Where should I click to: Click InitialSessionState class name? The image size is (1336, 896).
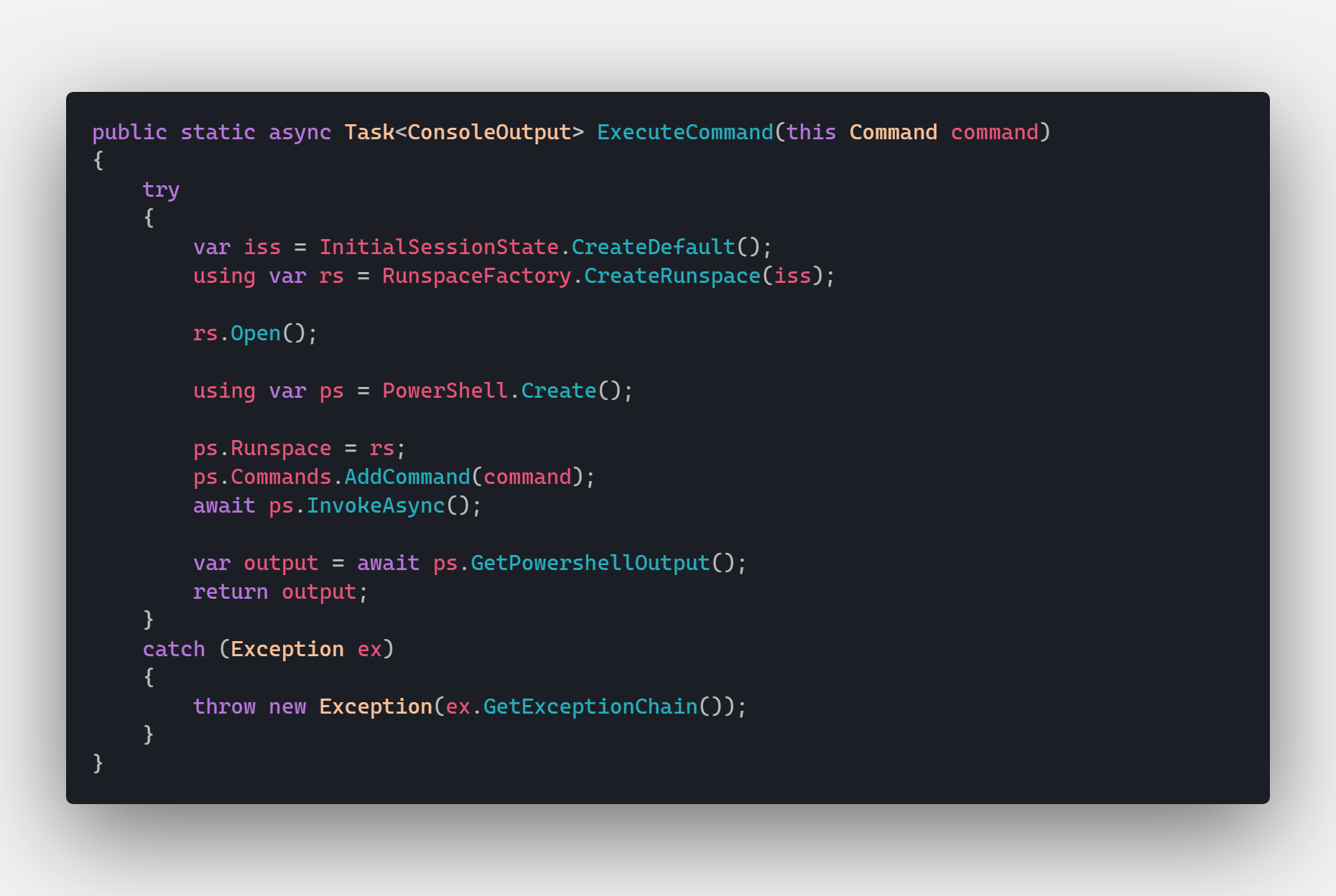coord(439,247)
